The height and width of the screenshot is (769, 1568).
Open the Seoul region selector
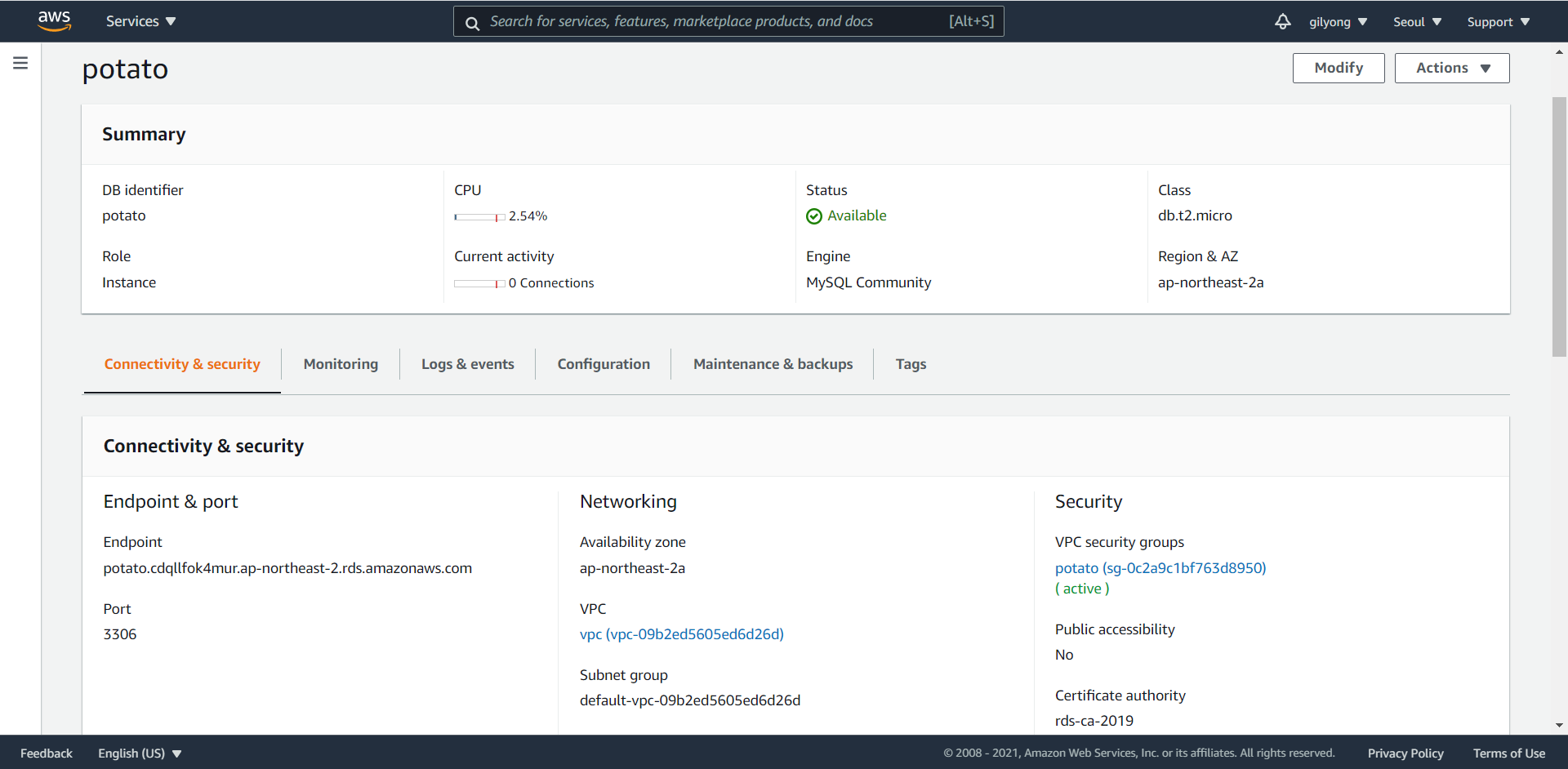coord(1417,22)
